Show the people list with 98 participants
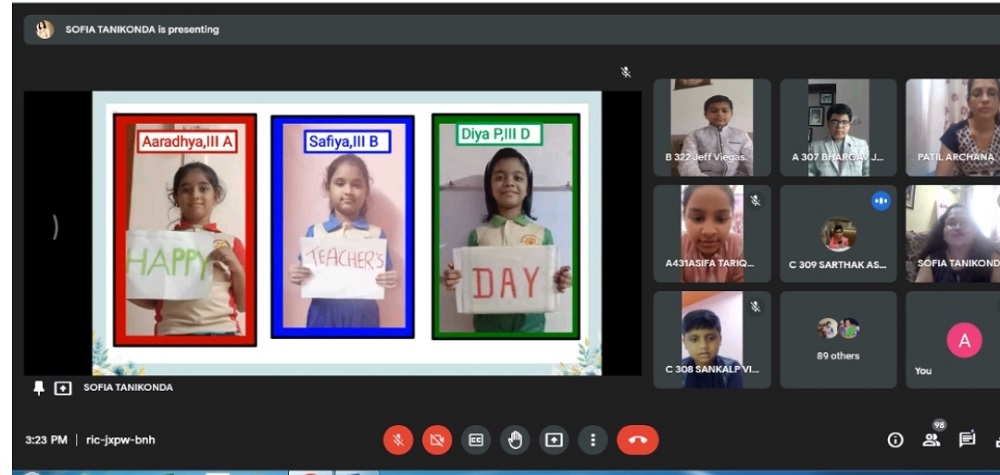This screenshot has width=1000, height=475. [932, 439]
